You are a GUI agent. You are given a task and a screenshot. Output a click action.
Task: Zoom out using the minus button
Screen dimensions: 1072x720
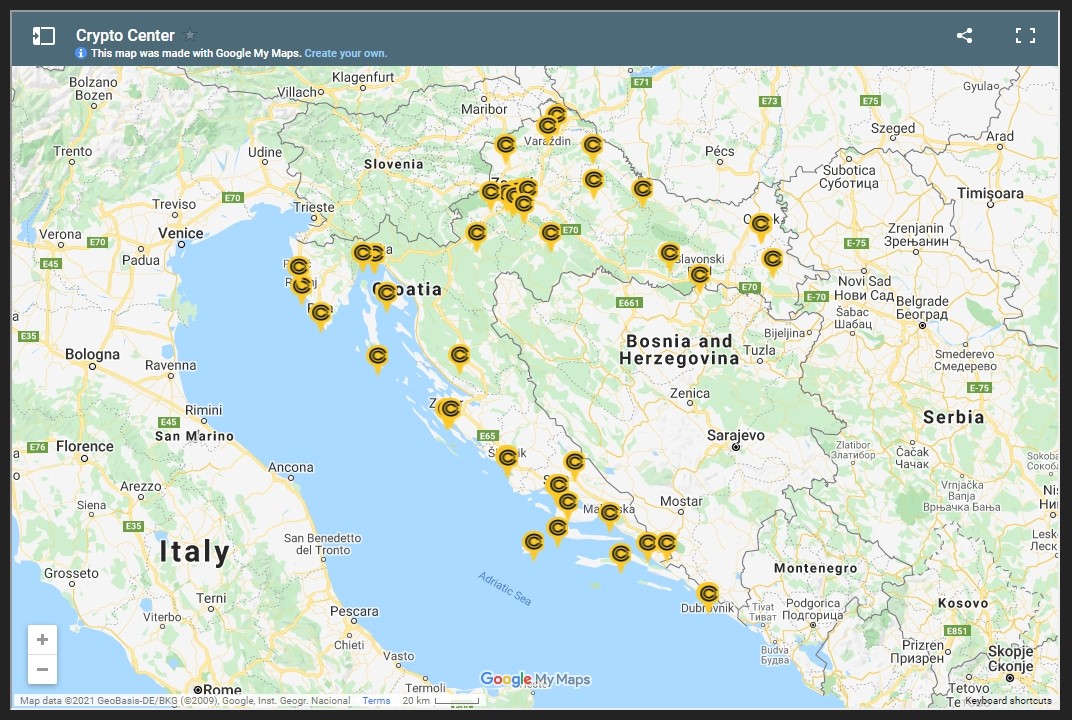pos(42,669)
